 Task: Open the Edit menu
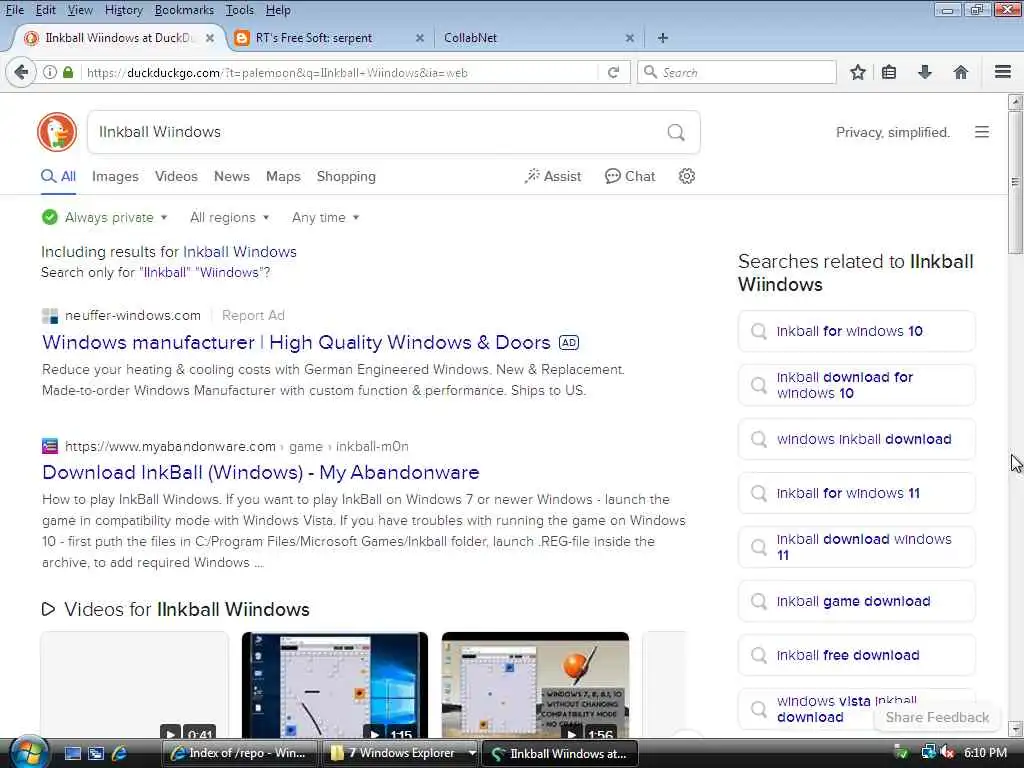pyautogui.click(x=46, y=10)
